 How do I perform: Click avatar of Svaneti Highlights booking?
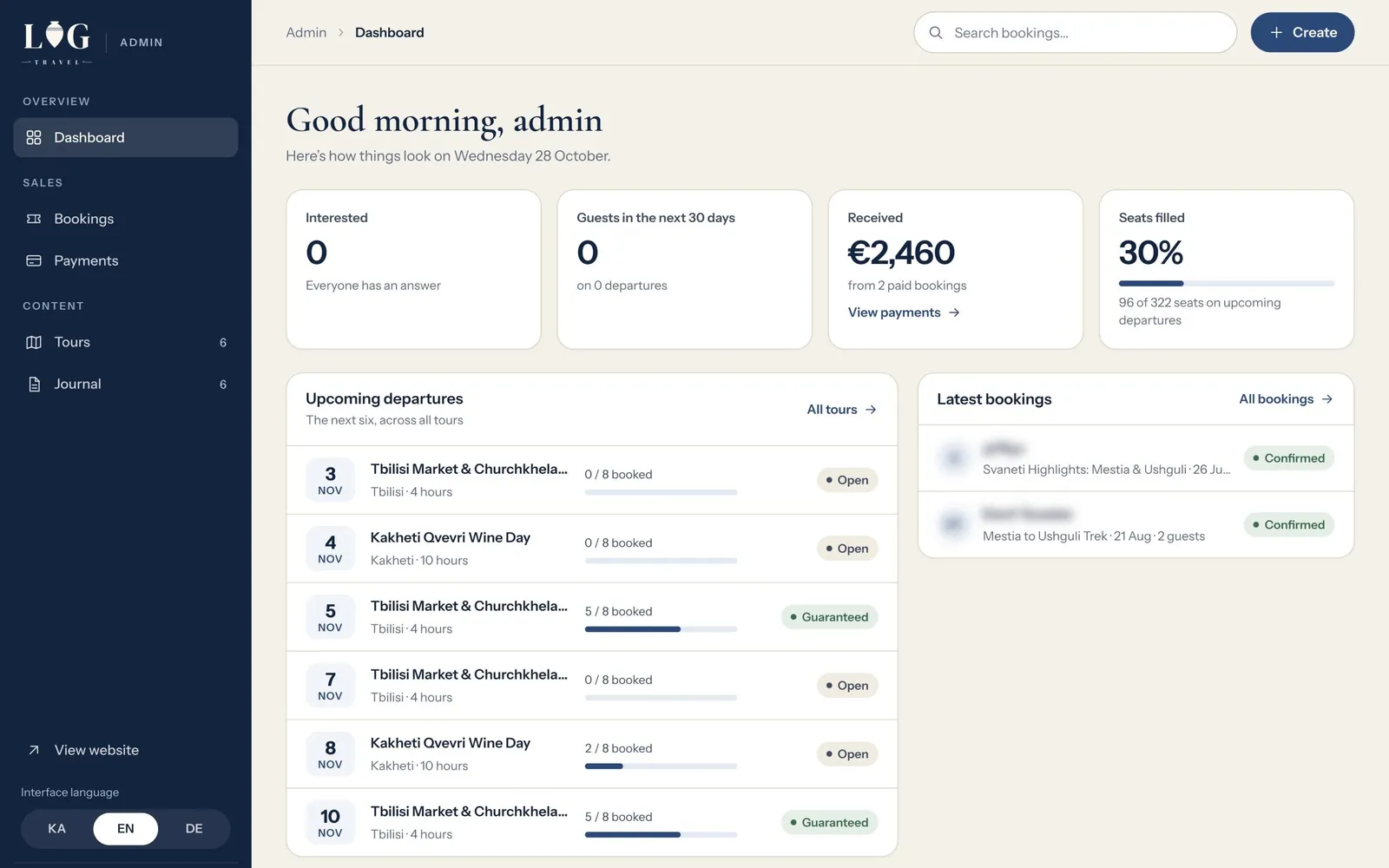pyautogui.click(x=954, y=457)
